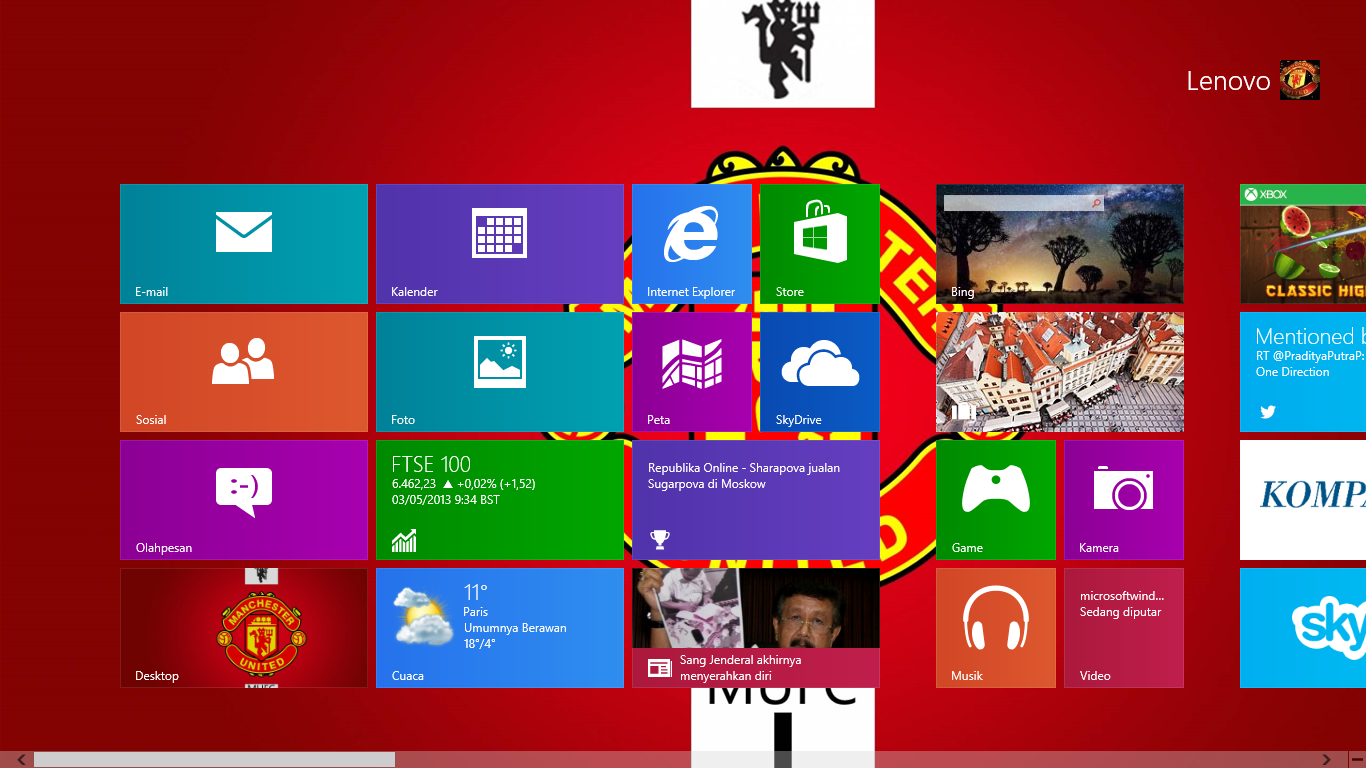This screenshot has height=768, width=1366.
Task: Click the zoom-out minus button
Action: 1356,760
